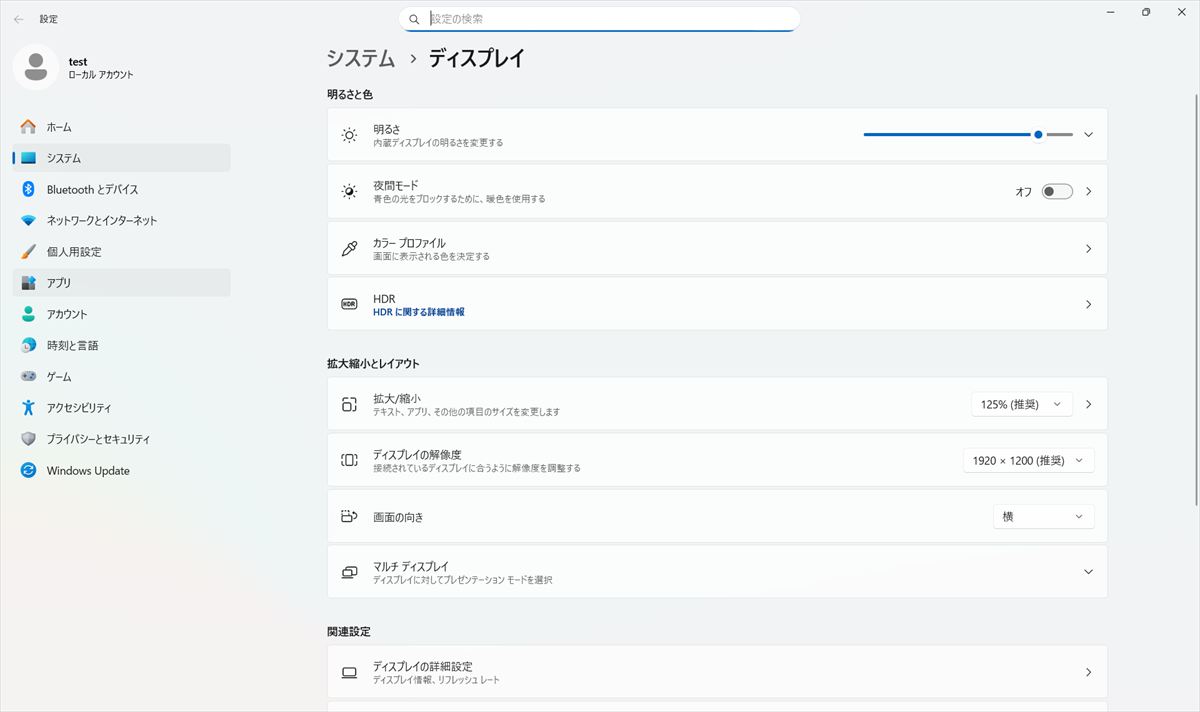Click the 時刻と言語 globe icon

[28, 345]
